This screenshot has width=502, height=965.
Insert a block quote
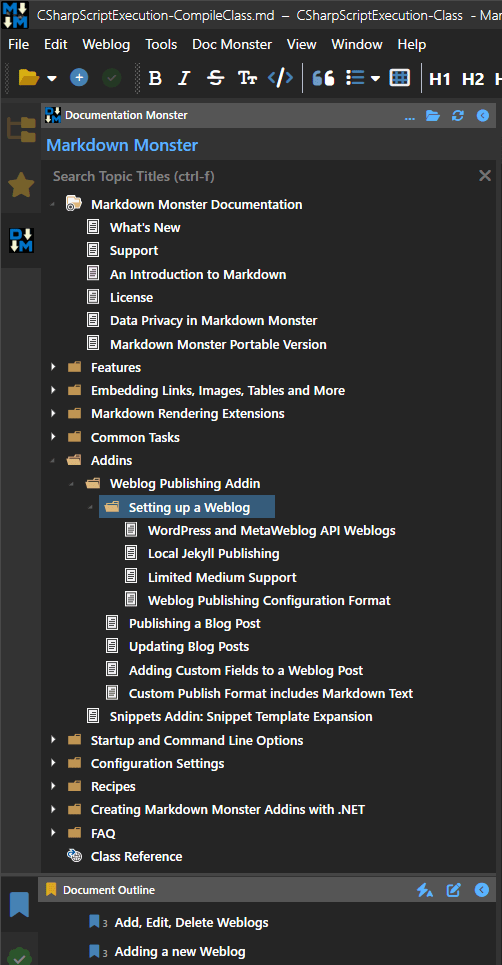coord(324,78)
